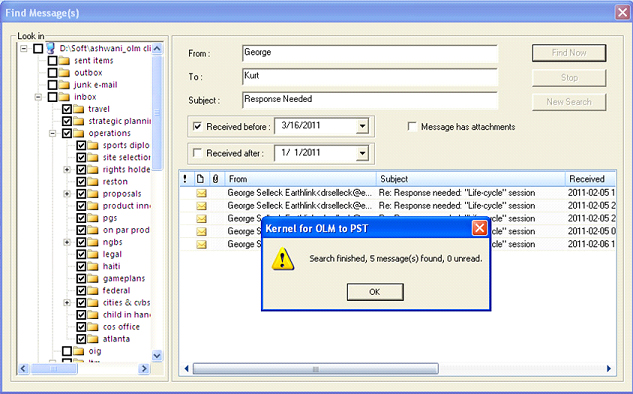This screenshot has height=394, width=633.
Task: Uncheck the travel folder checkbox
Action: (x=67, y=109)
